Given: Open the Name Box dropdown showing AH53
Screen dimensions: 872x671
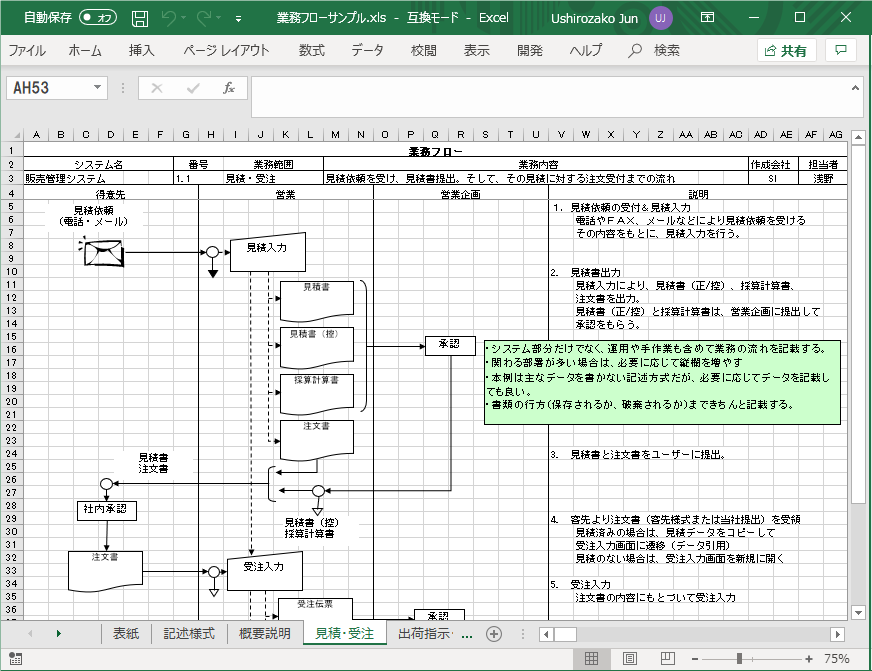Looking at the screenshot, I should (x=96, y=88).
